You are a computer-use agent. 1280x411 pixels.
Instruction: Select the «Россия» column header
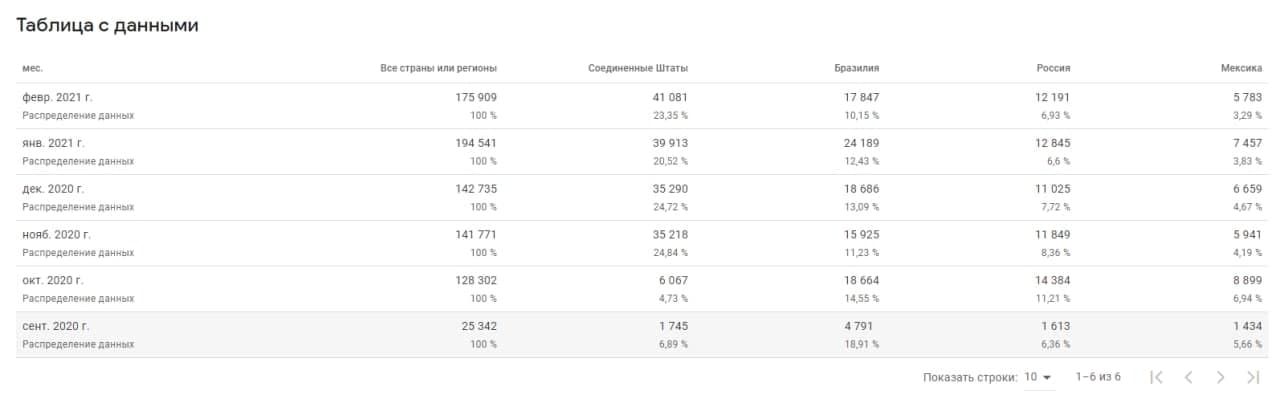pos(1053,68)
